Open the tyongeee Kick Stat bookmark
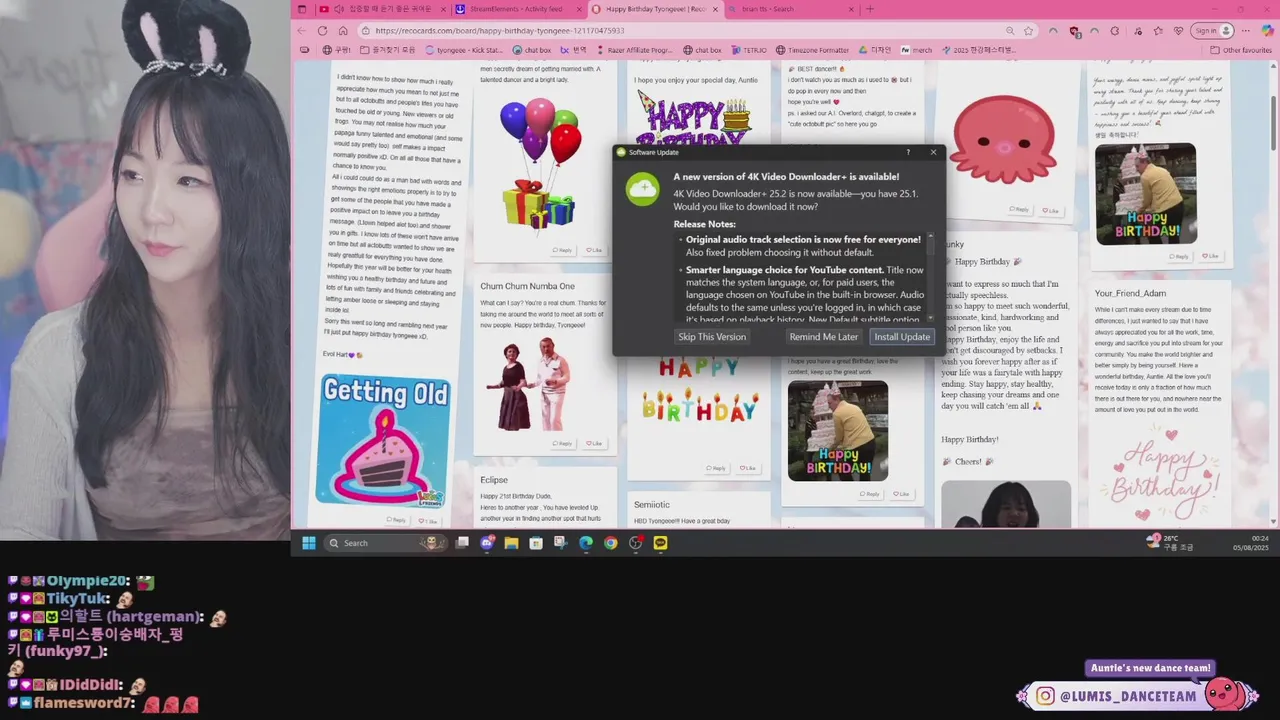The image size is (1280, 720). pyautogui.click(x=464, y=50)
